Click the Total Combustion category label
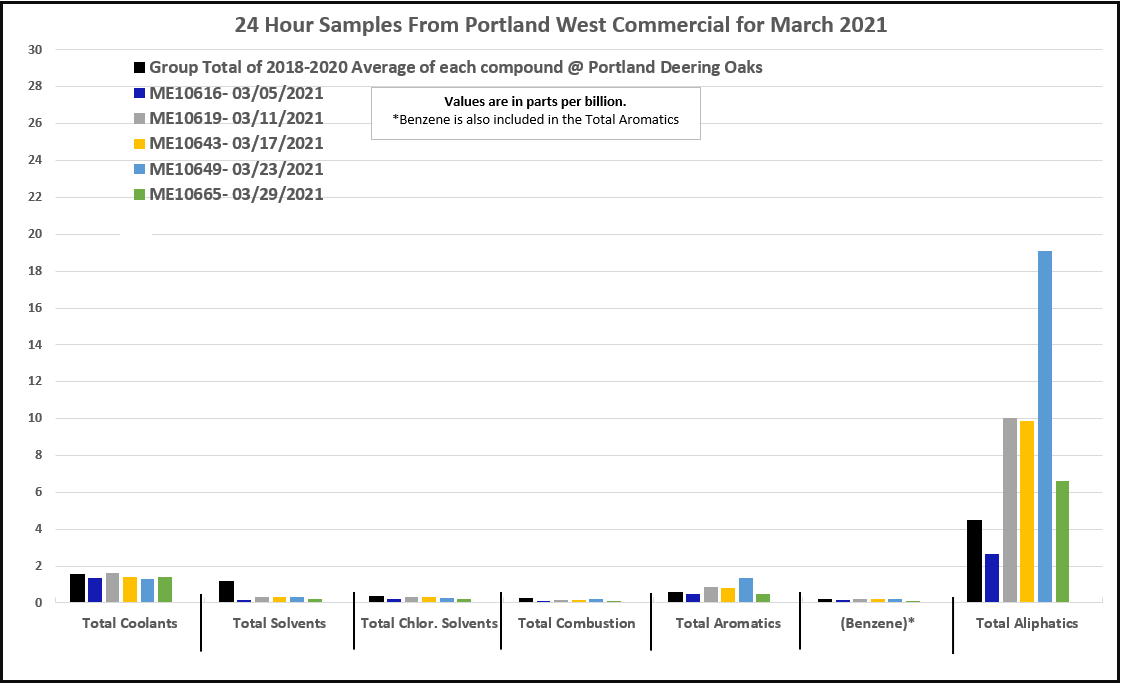The width and height of the screenshot is (1121, 683). click(x=576, y=623)
